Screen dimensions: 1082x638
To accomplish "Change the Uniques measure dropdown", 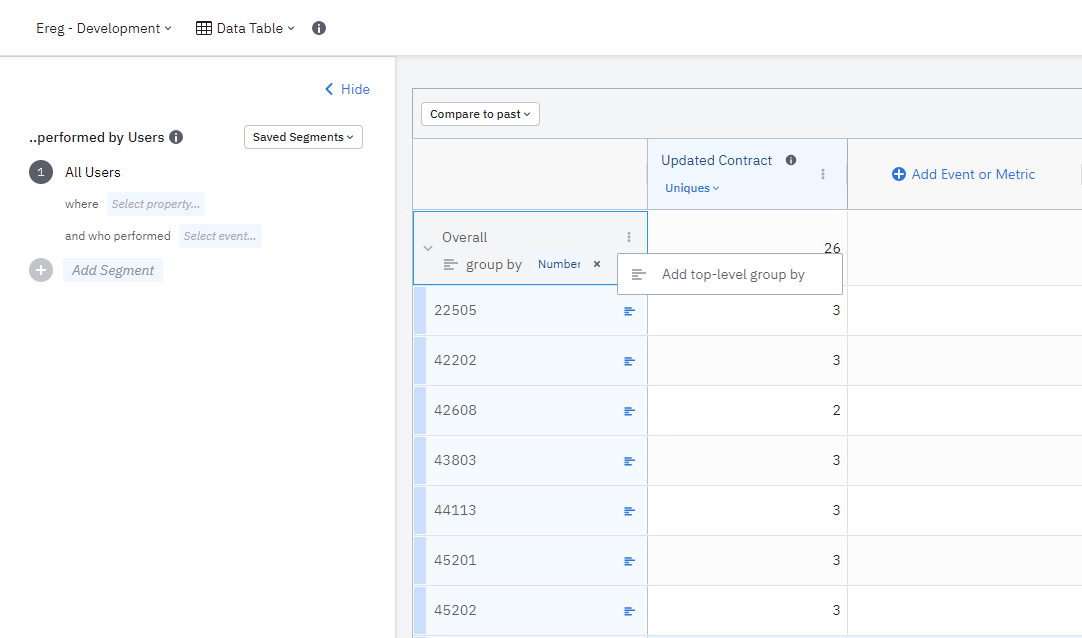I will [692, 188].
